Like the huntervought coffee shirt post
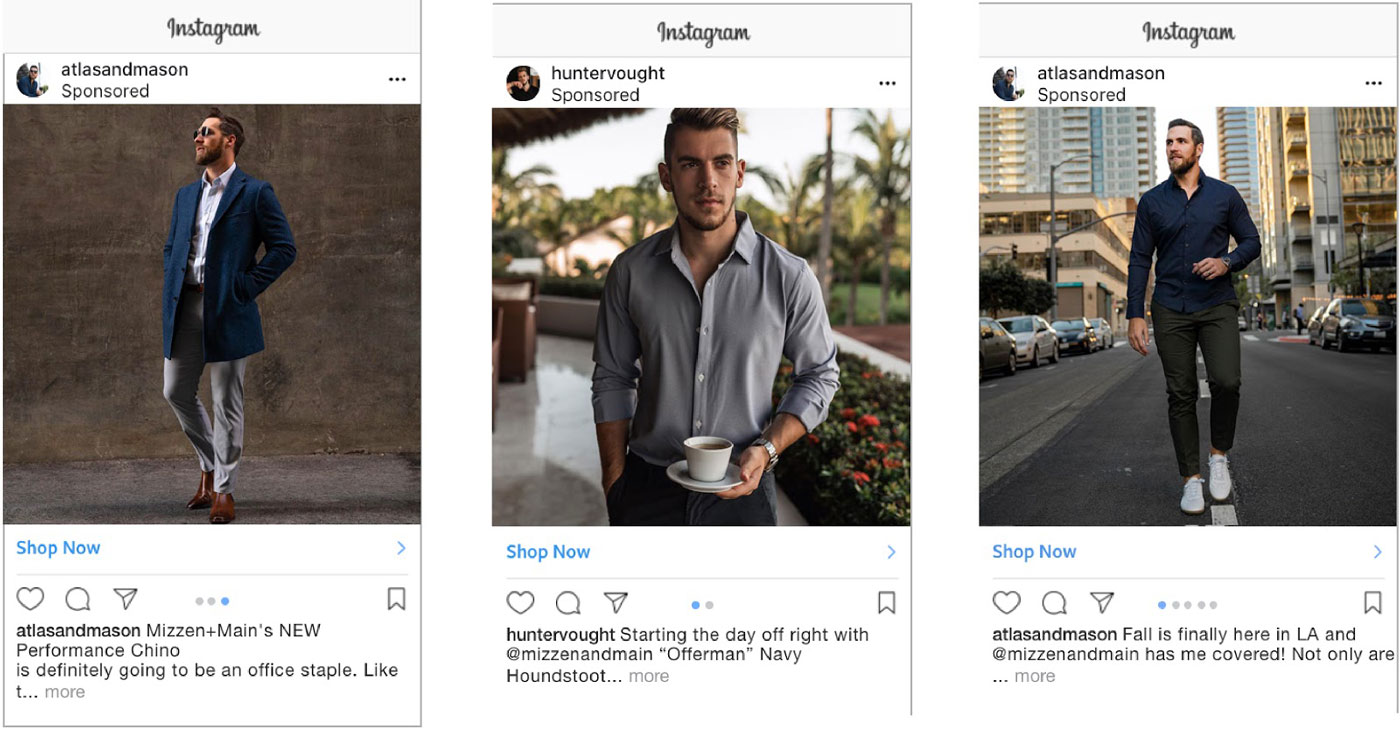Viewport: 1400px width, 733px height. [x=520, y=603]
